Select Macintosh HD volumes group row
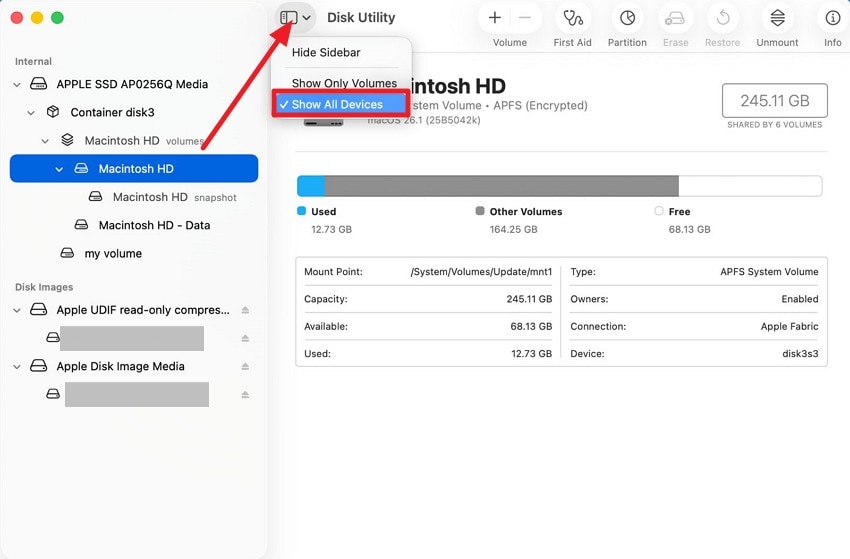Viewport: 850px width, 559px height. pos(133,140)
